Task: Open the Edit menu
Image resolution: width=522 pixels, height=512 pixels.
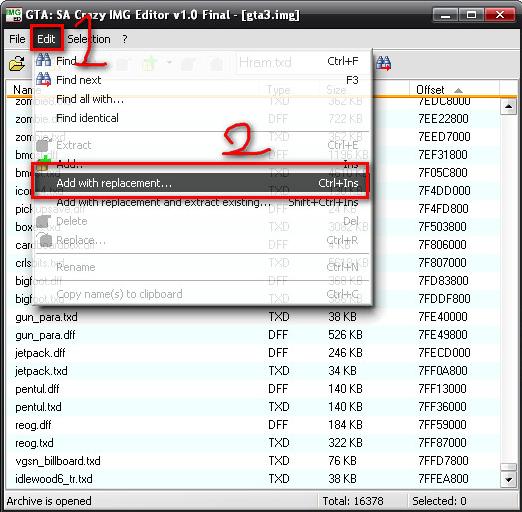Action: [x=46, y=39]
